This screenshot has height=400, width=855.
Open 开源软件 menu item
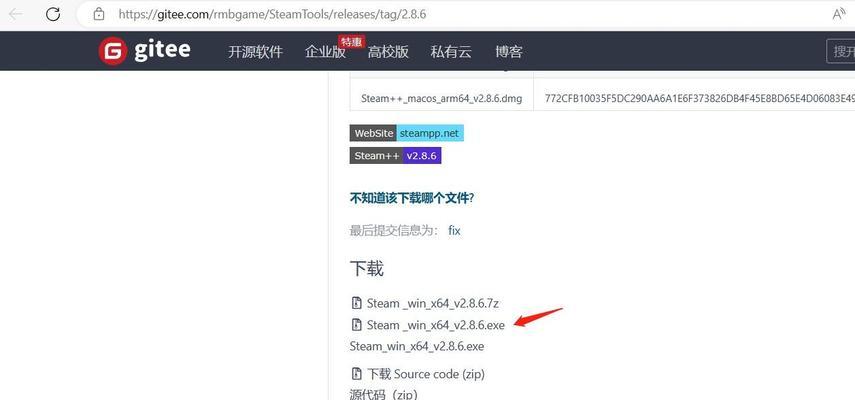coord(255,52)
